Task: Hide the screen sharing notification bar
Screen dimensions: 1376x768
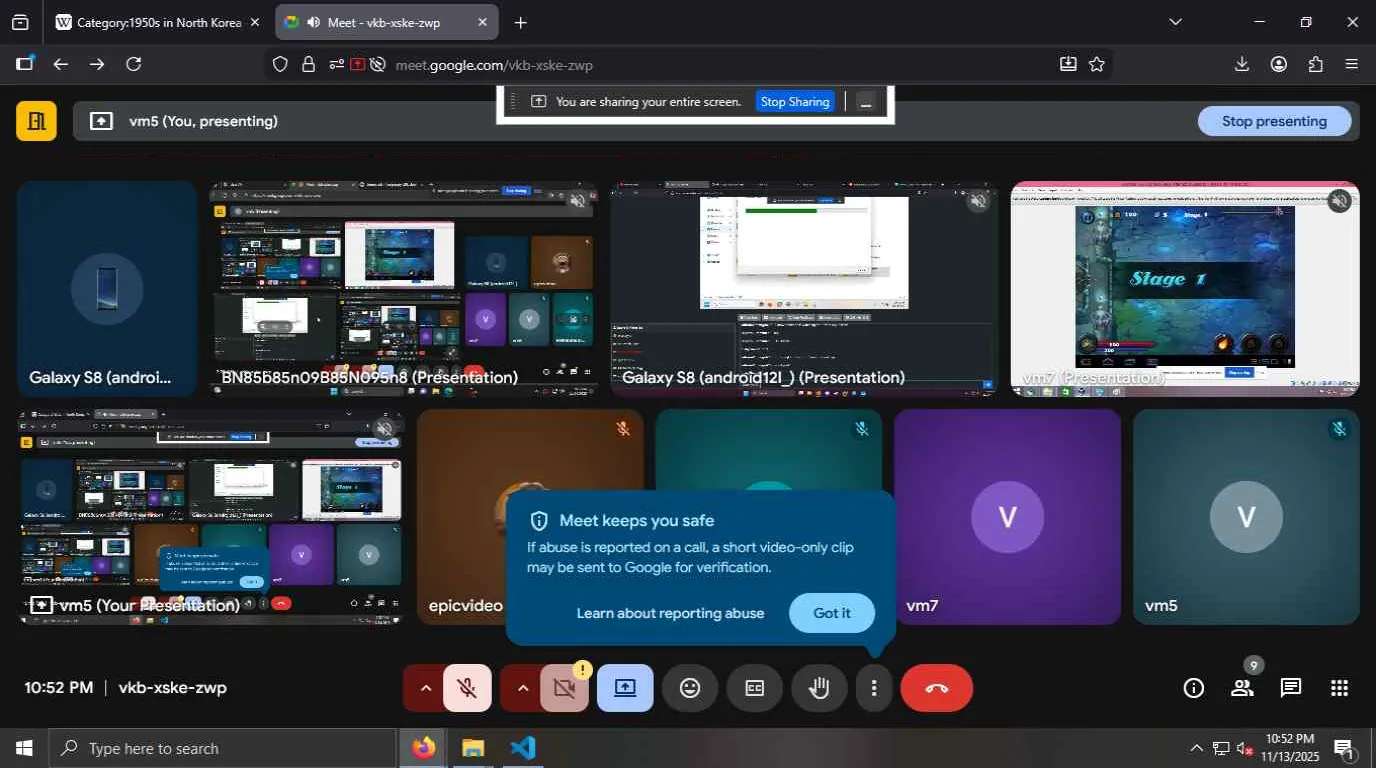Action: click(866, 101)
